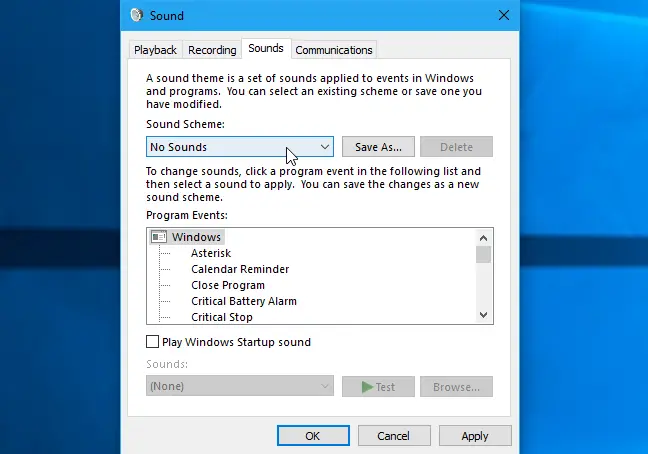
Task: Select the Windows program events icon
Action: (x=159, y=237)
